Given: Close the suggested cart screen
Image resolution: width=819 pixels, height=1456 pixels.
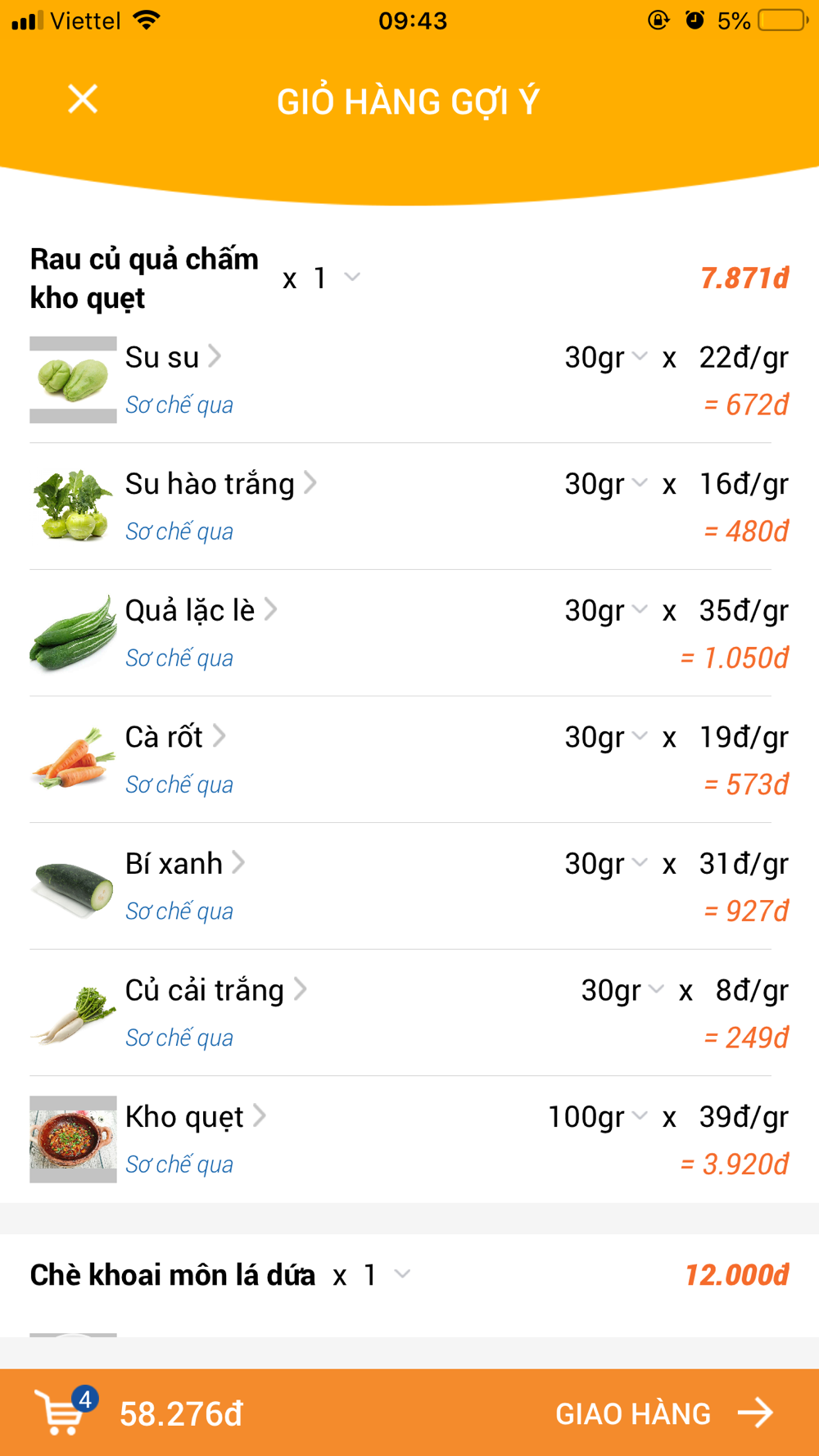Looking at the screenshot, I should tap(83, 99).
